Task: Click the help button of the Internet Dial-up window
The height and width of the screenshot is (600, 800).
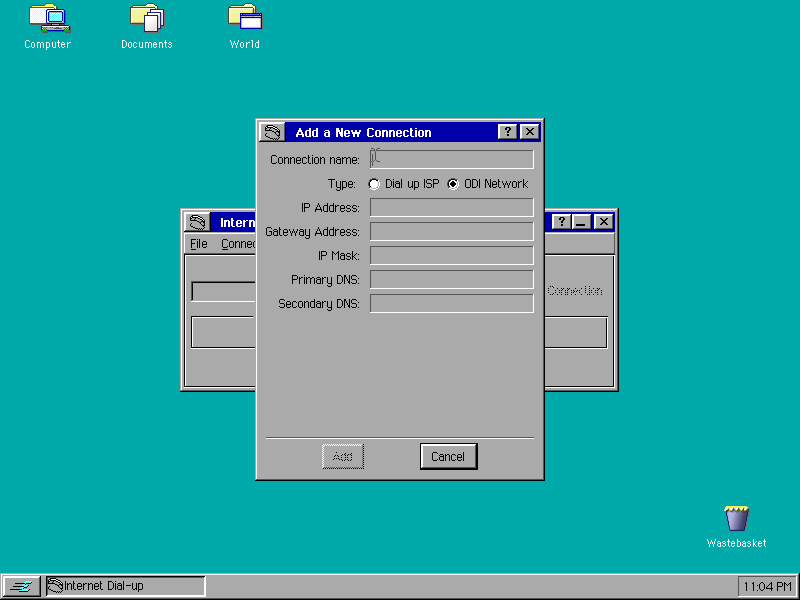Action: tap(561, 222)
